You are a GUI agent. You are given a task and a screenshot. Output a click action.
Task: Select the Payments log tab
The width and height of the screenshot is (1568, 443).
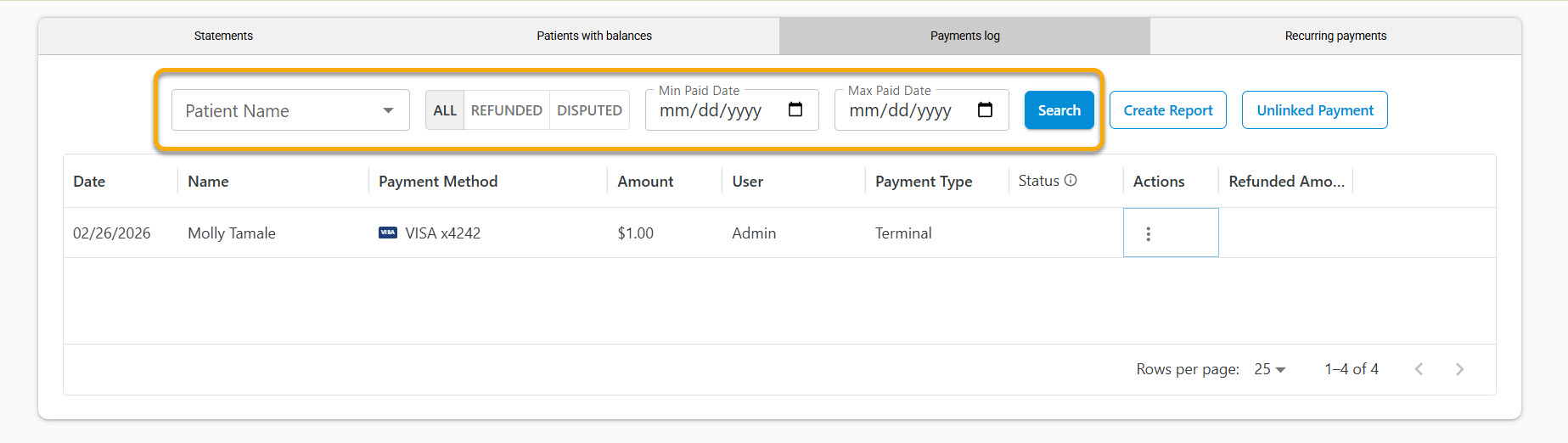[x=964, y=36]
